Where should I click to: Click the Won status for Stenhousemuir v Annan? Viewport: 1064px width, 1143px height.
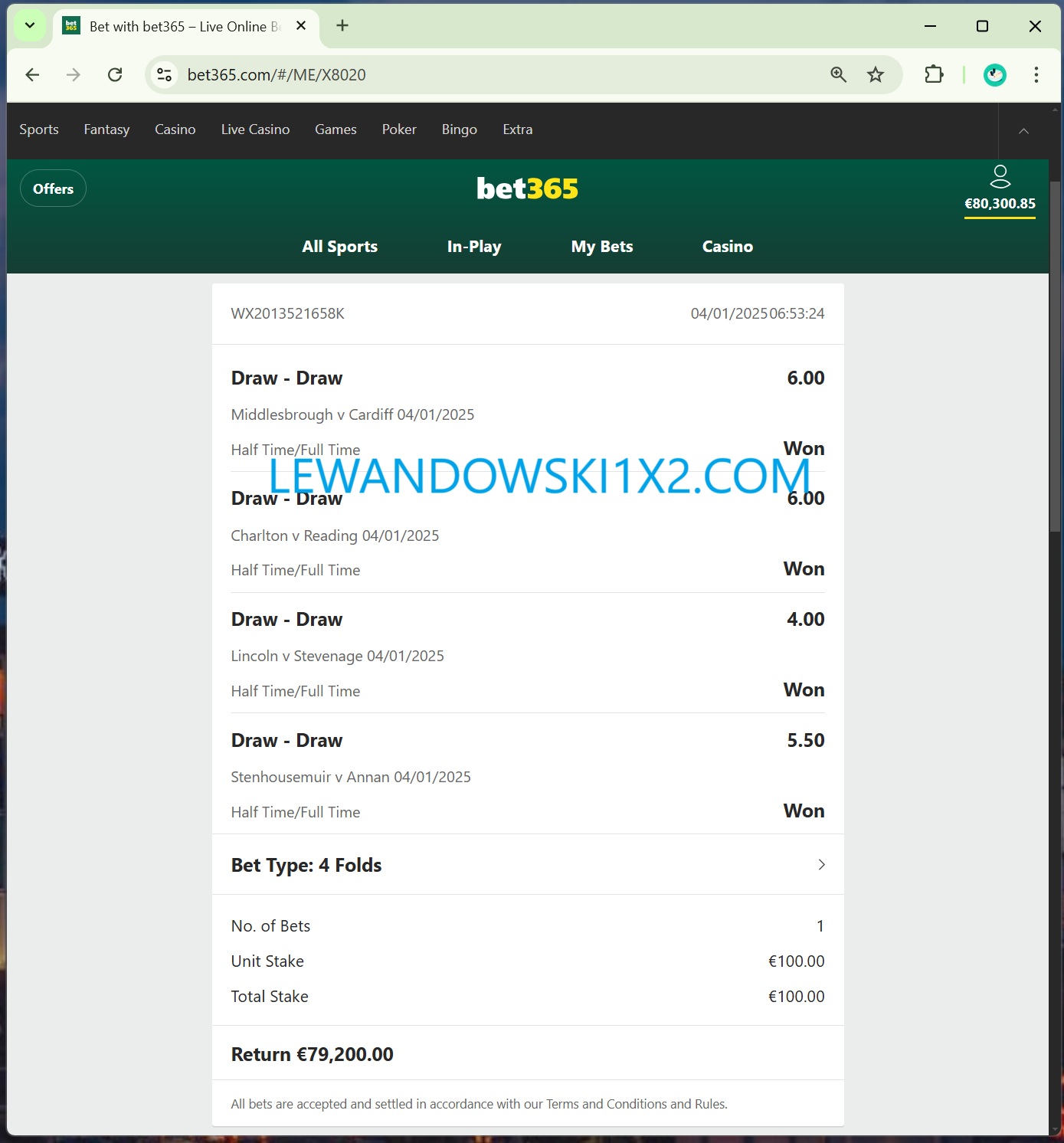[x=804, y=811]
